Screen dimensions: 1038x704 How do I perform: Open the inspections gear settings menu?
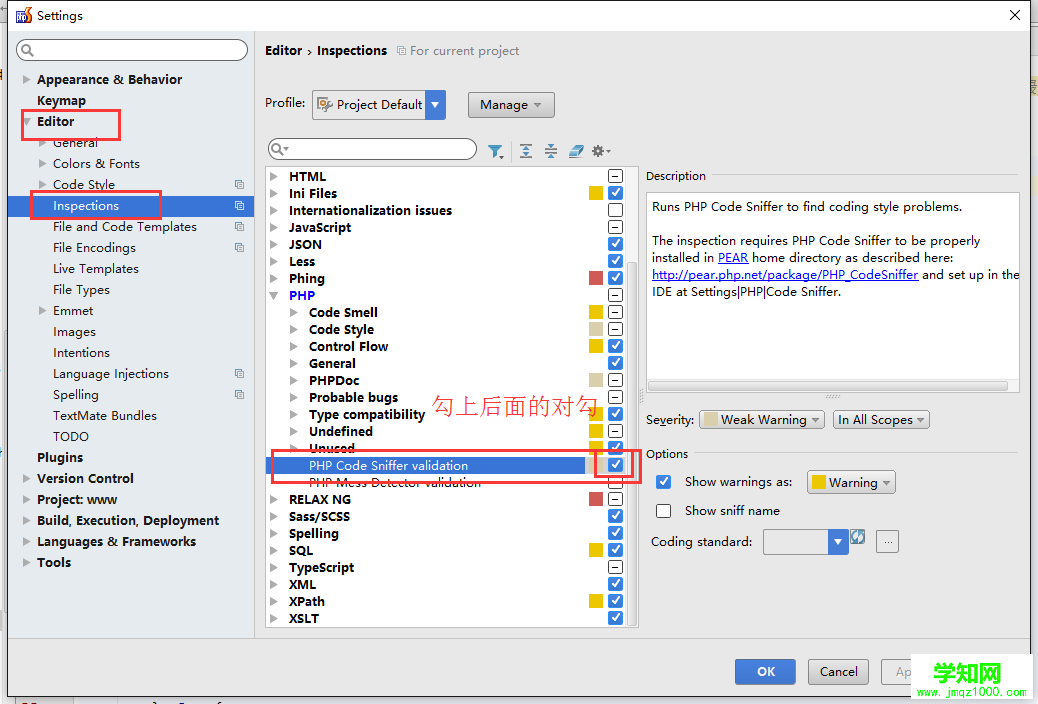[600, 151]
